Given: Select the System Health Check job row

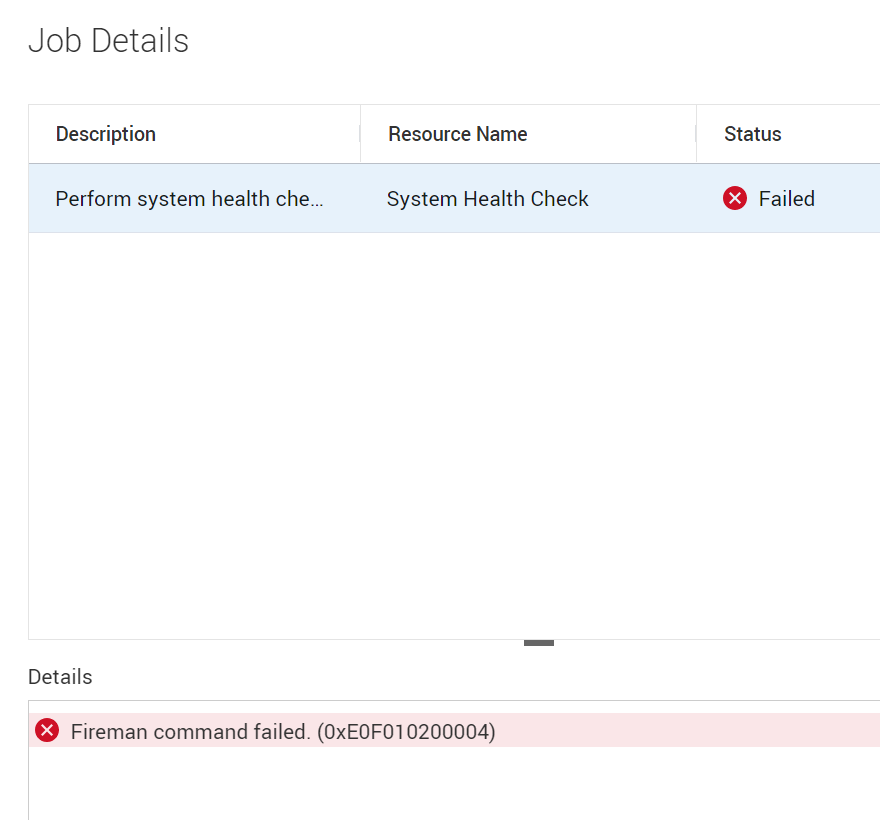Looking at the screenshot, I should pos(487,198).
